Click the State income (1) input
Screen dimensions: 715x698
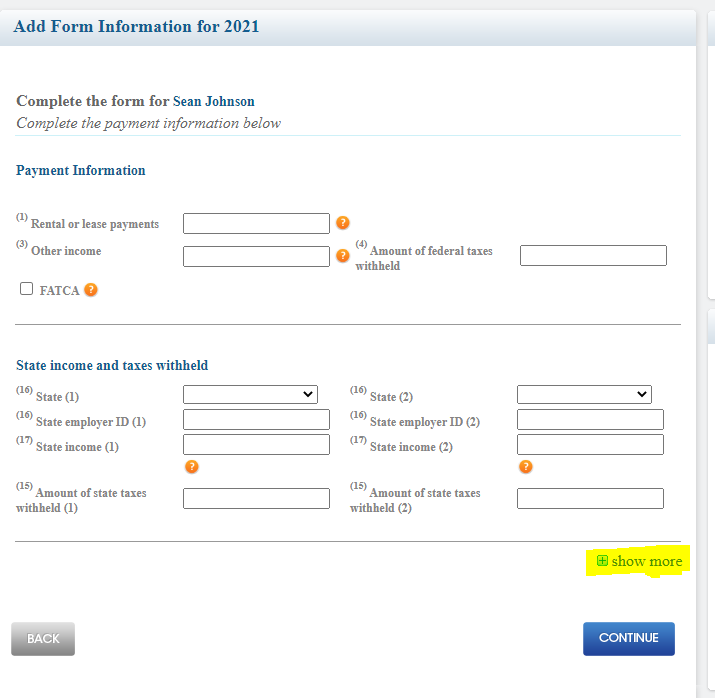click(256, 445)
